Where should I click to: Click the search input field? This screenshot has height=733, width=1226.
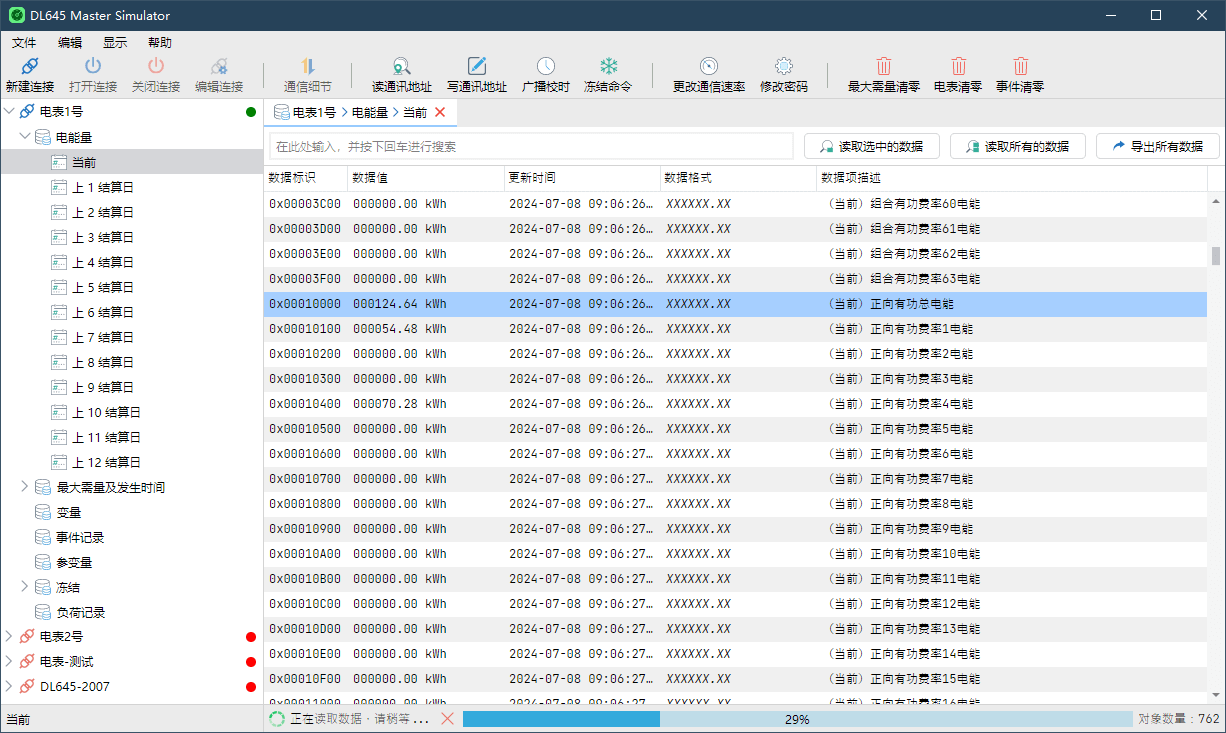click(531, 146)
